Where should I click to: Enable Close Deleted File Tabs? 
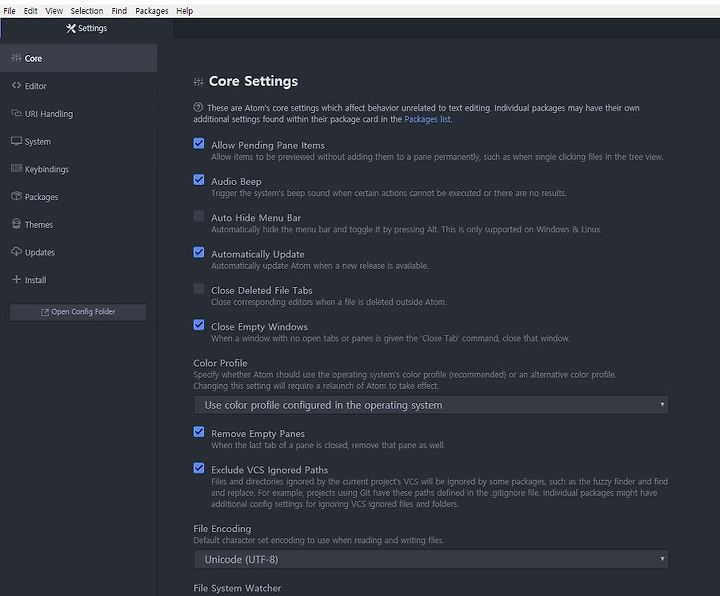coord(199,289)
